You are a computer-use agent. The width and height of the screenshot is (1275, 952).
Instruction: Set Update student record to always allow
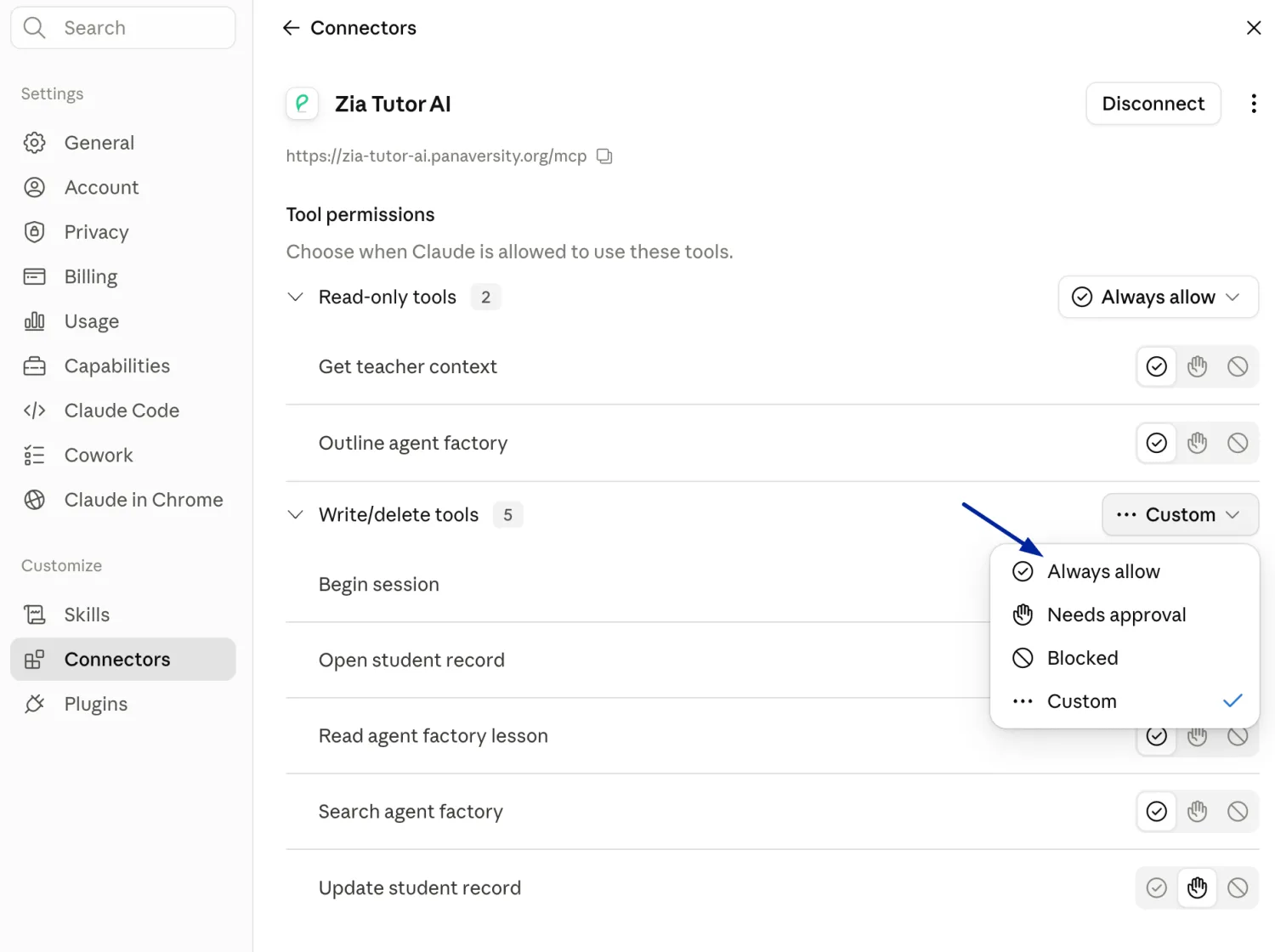[x=1157, y=888]
